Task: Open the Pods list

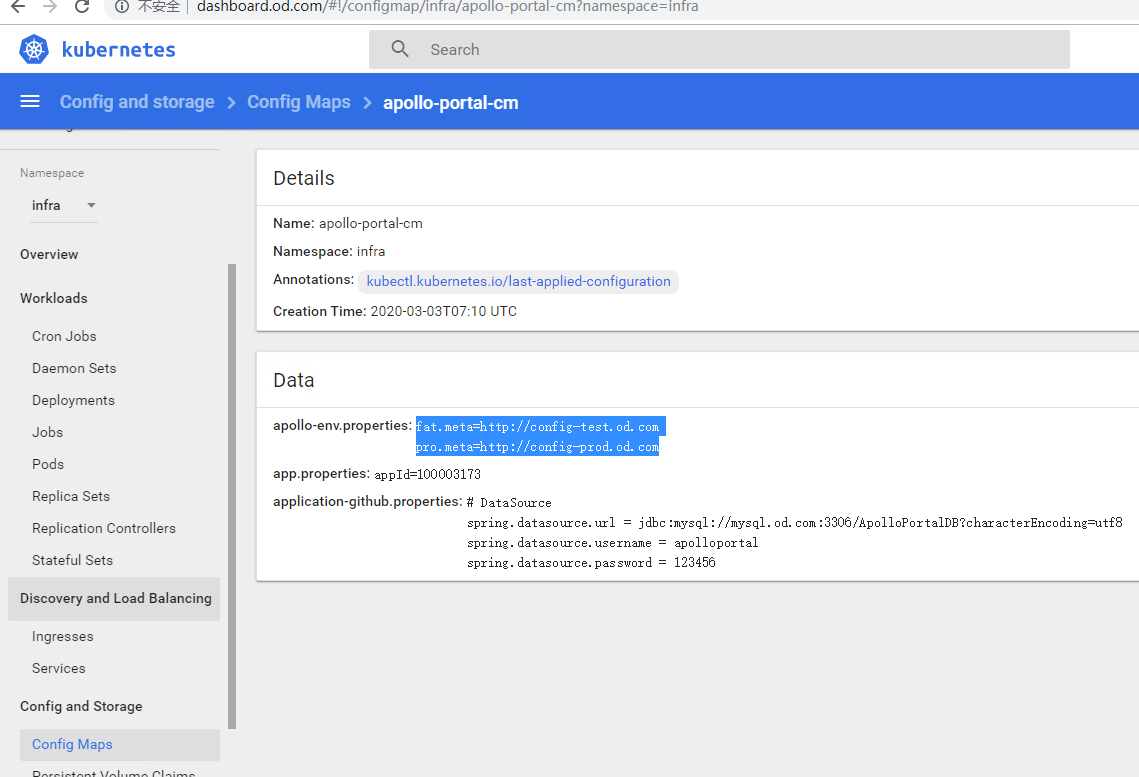Action: 48,464
